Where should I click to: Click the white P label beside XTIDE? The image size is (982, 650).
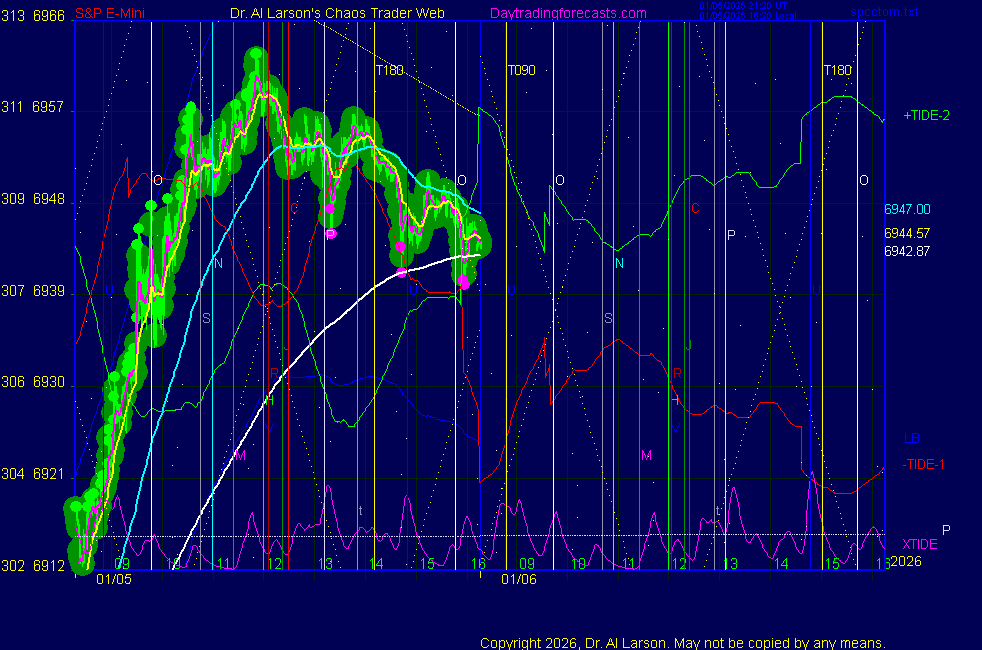pyautogui.click(x=946, y=529)
